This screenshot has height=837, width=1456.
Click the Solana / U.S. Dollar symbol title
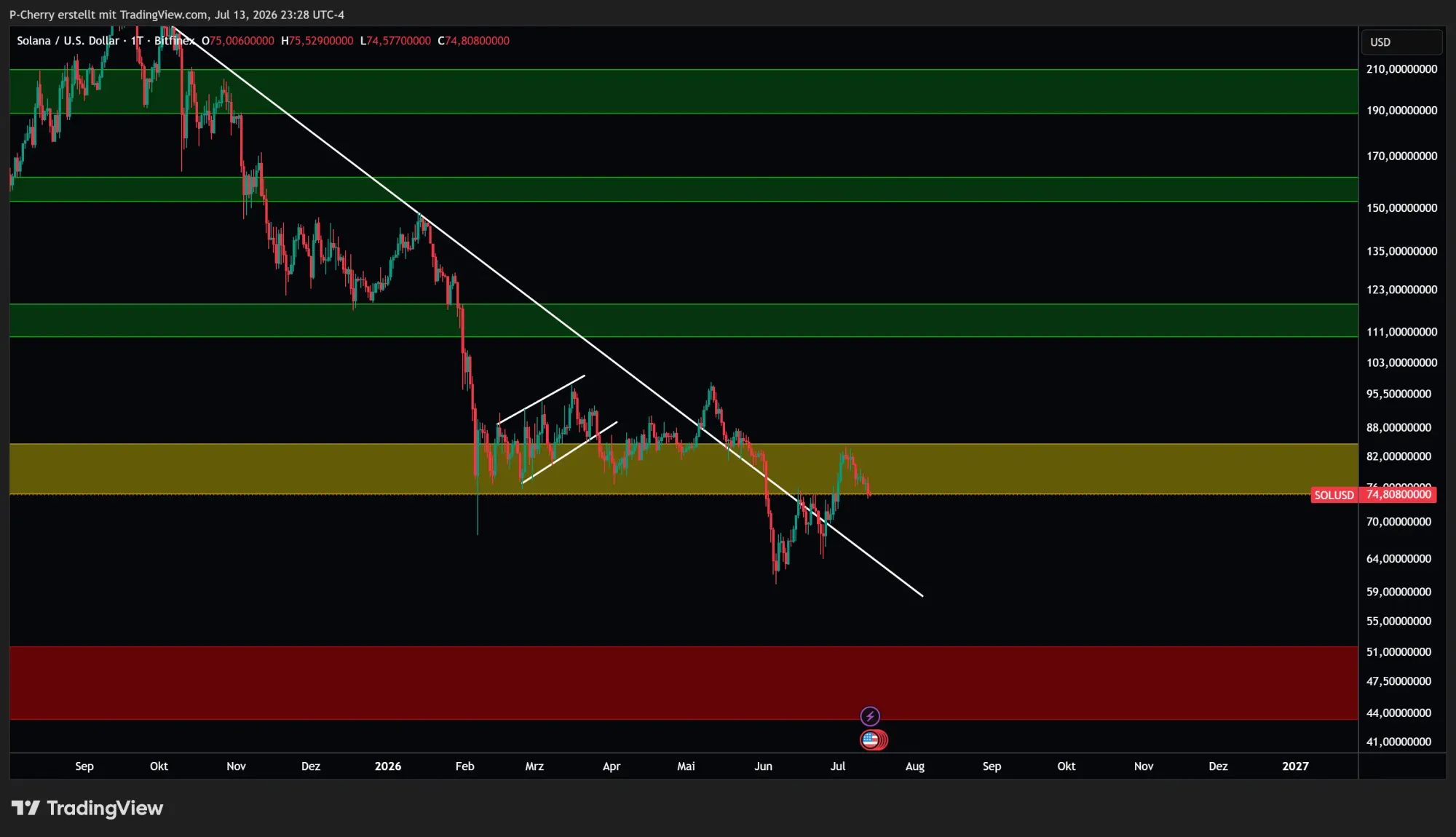pos(68,41)
